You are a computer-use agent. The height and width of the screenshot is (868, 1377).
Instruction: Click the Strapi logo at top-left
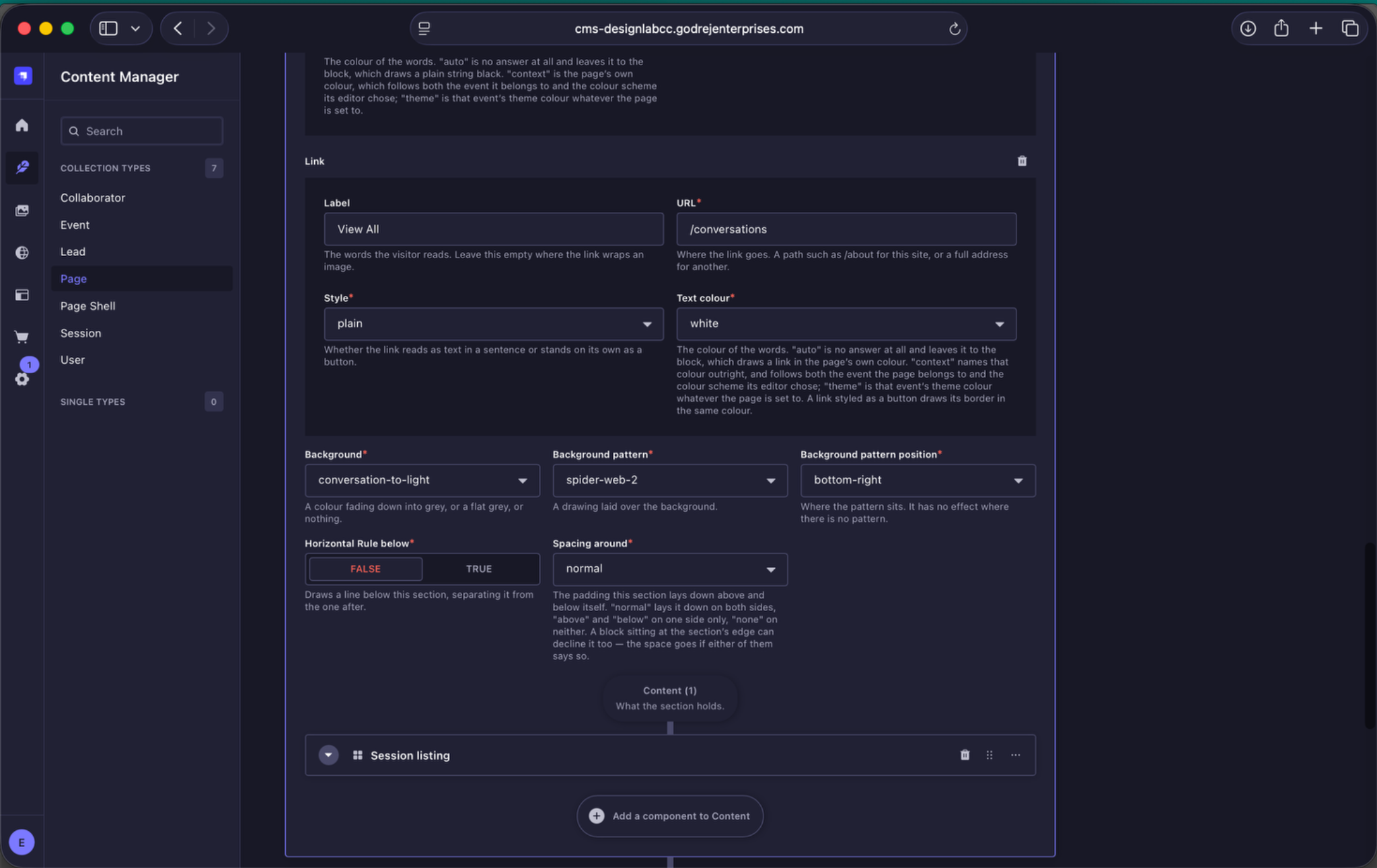[23, 76]
